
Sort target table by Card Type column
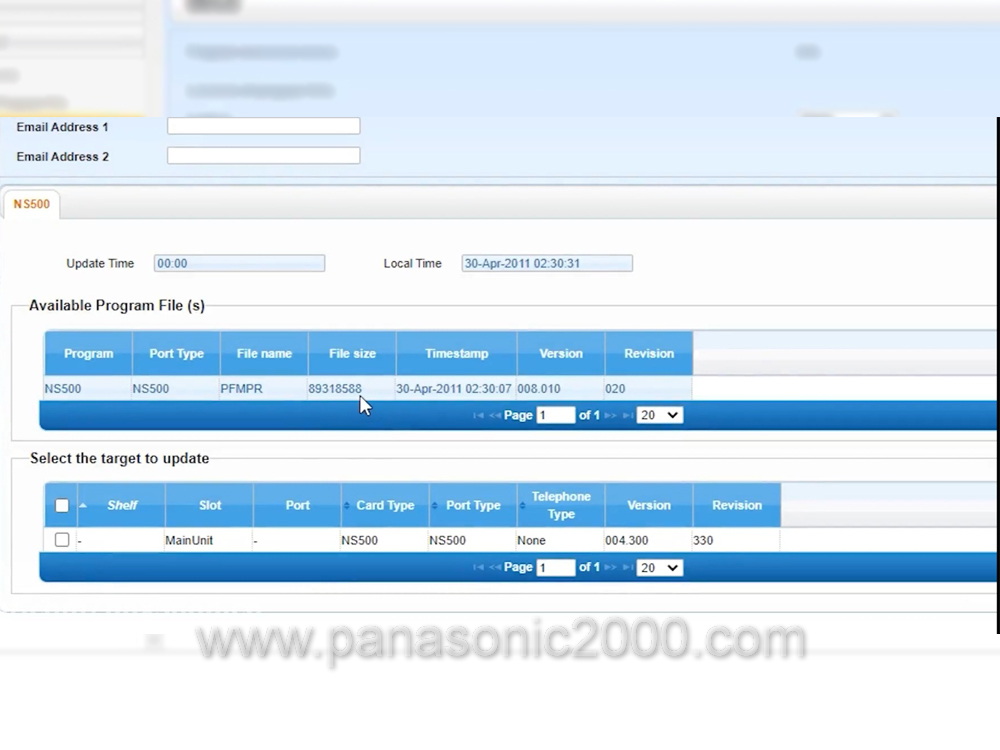click(384, 505)
